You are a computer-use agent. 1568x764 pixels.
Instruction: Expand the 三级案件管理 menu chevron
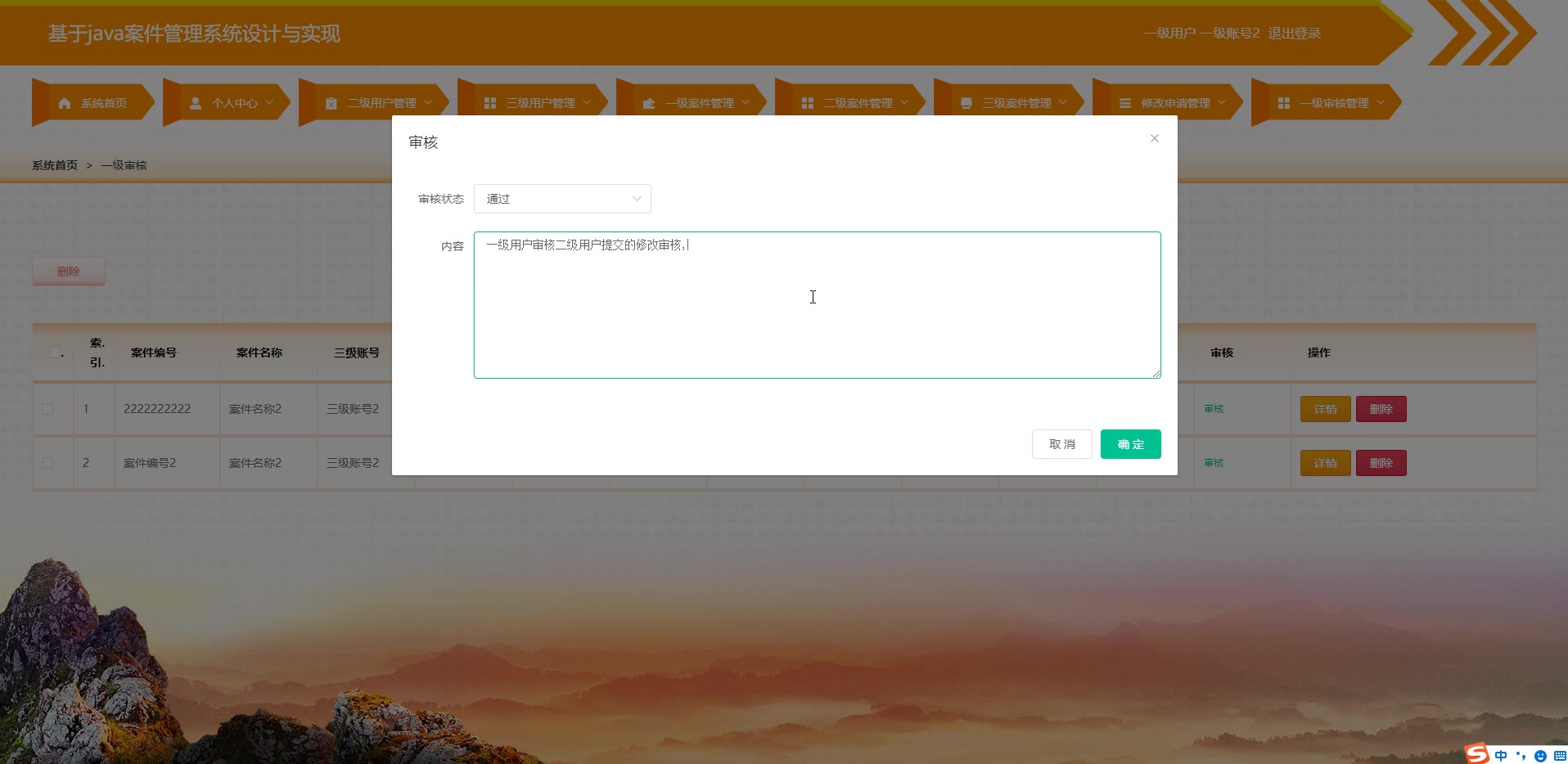(1063, 102)
